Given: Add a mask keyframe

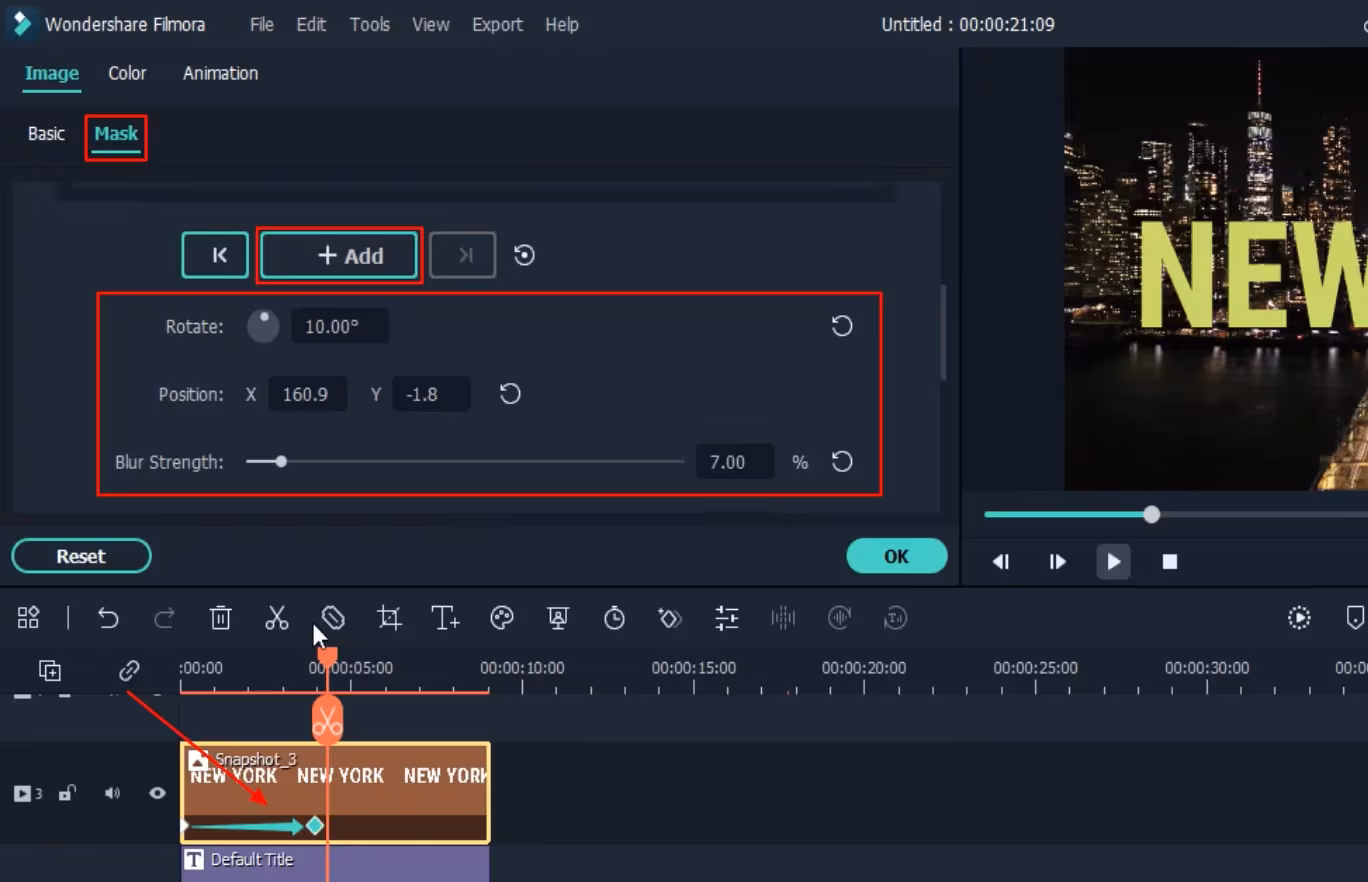Looking at the screenshot, I should point(339,255).
